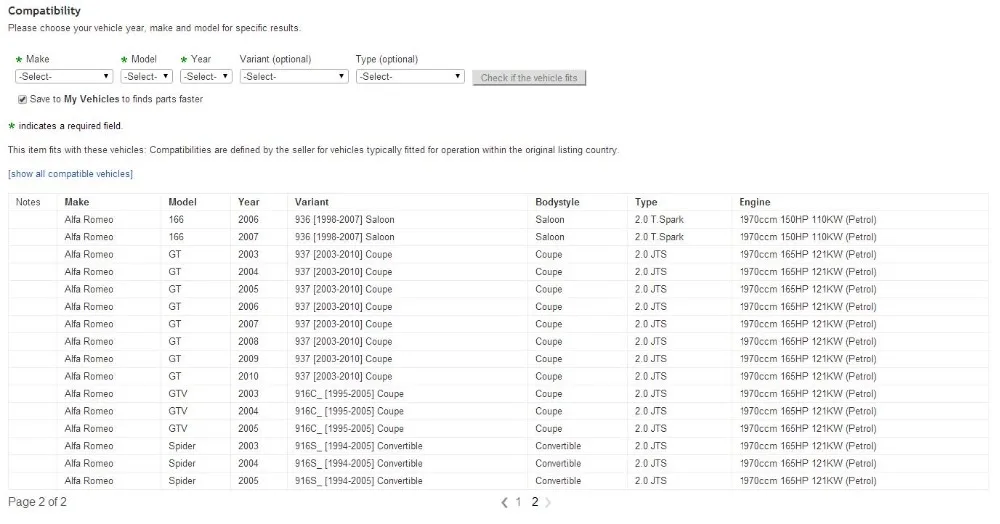The height and width of the screenshot is (524, 1000).
Task: Click the Type column header
Action: pyautogui.click(x=646, y=202)
